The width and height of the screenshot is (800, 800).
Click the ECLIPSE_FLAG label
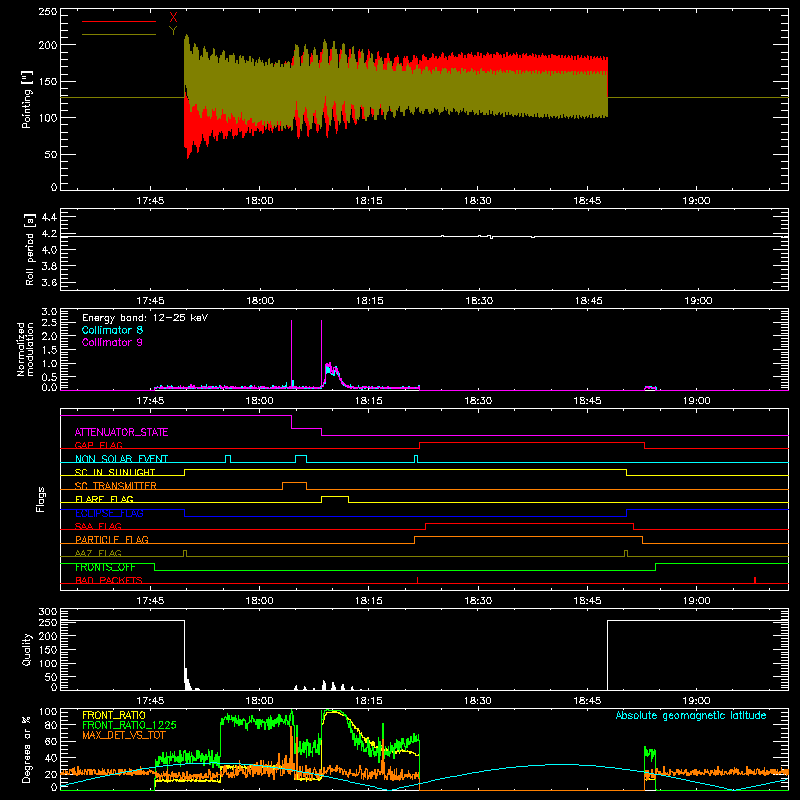109,513
